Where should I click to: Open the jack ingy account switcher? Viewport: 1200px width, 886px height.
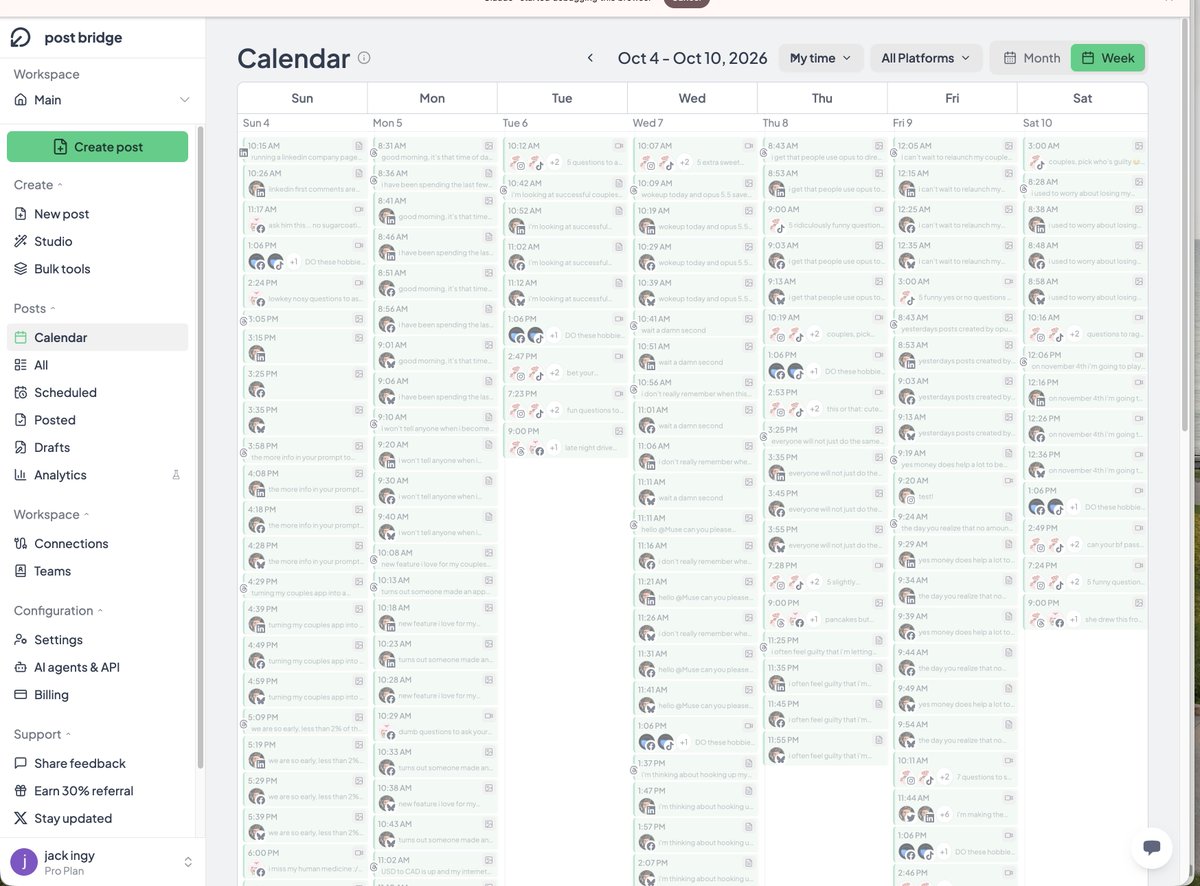102,862
